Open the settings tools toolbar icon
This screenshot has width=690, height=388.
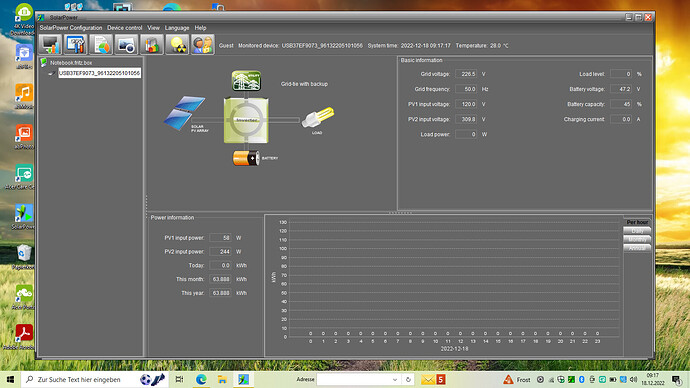(x=76, y=44)
